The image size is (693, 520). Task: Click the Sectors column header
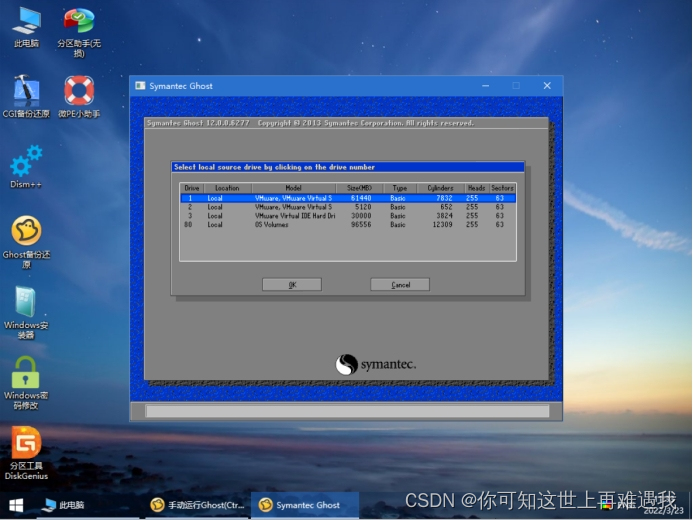[502, 188]
